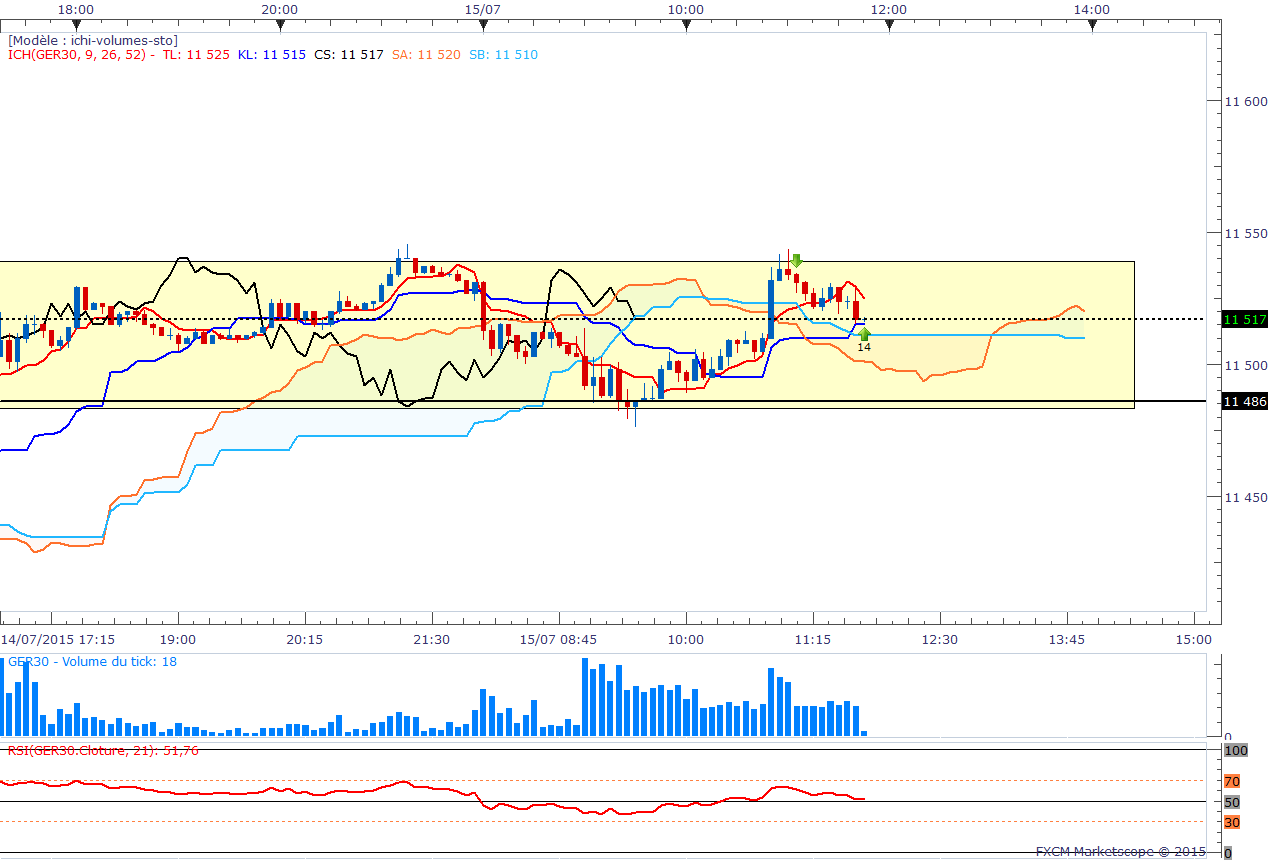Click the CS: 11 517 value
The image size is (1279, 860).
[349, 54]
